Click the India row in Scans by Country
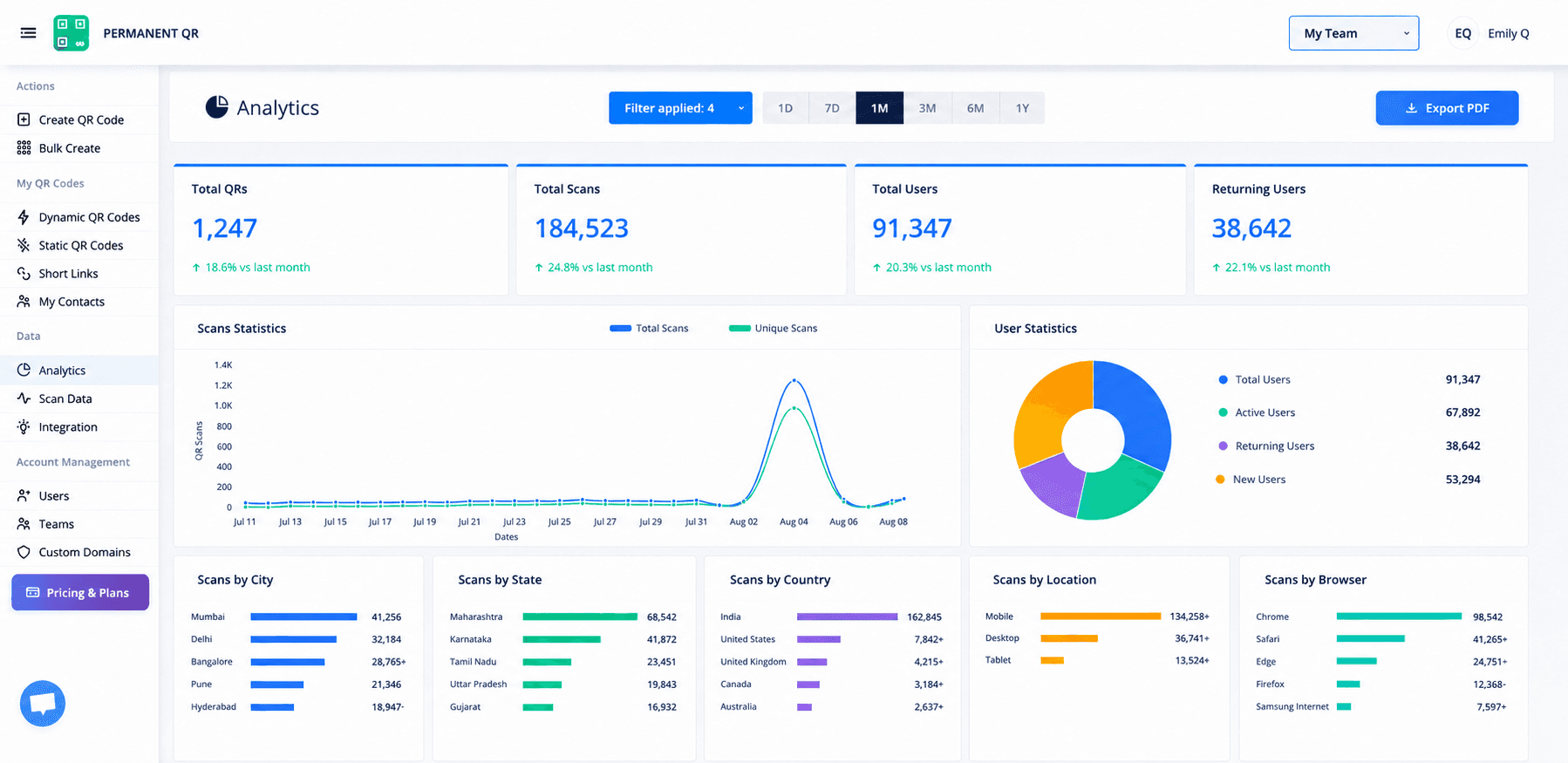1568x763 pixels. [x=831, y=617]
